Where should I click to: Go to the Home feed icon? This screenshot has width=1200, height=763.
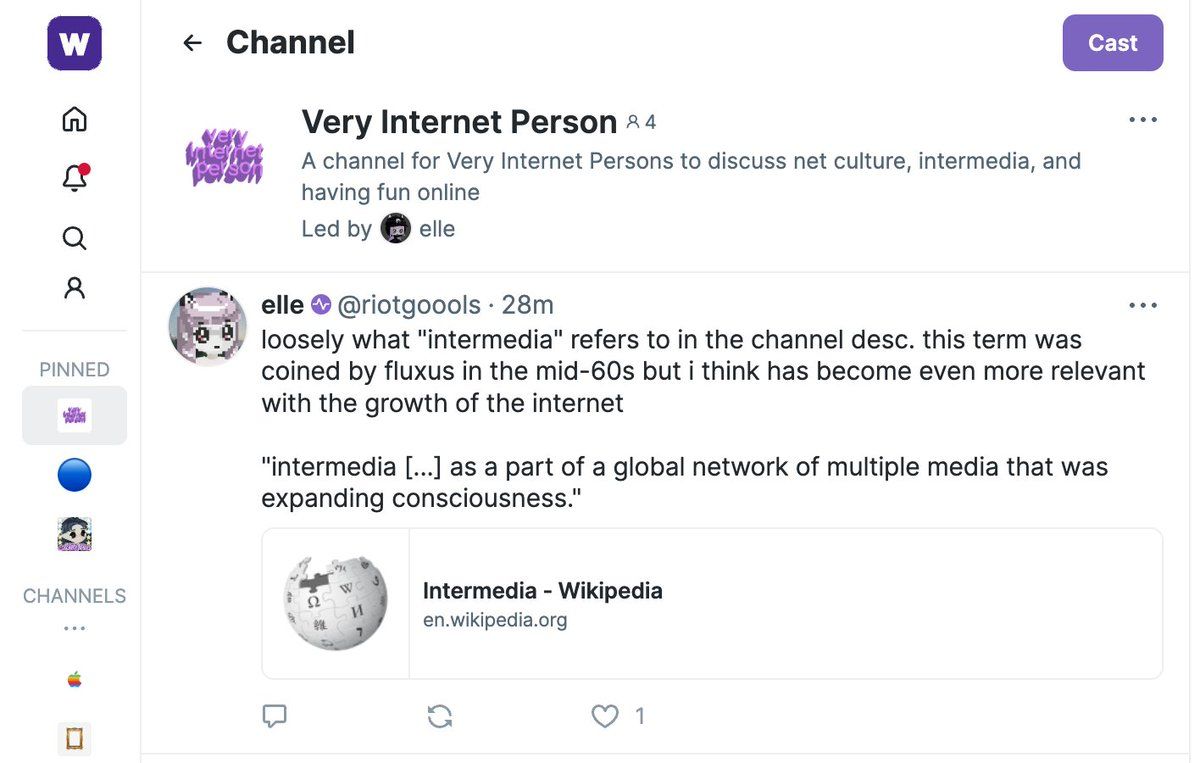[74, 119]
